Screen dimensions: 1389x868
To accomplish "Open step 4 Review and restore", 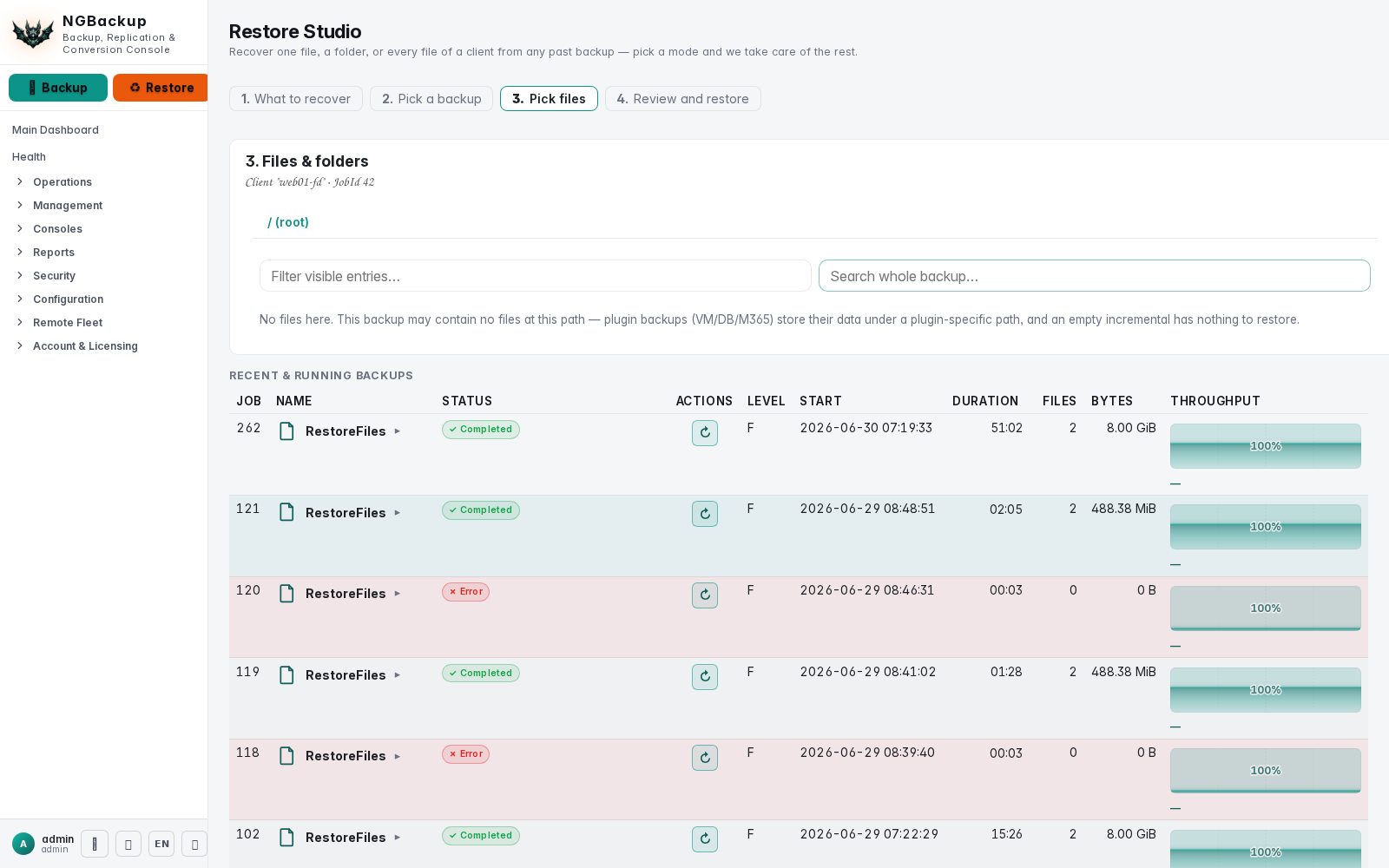I will pyautogui.click(x=683, y=99).
